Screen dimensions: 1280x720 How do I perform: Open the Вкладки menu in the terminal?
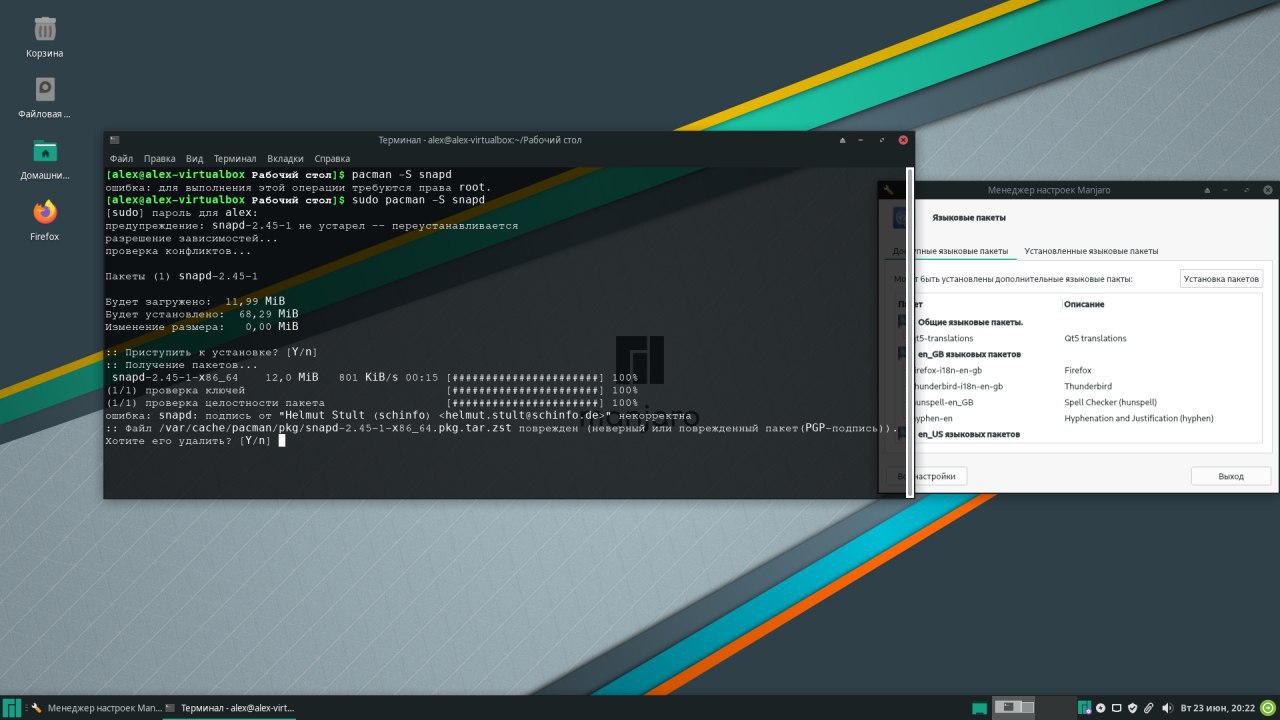[285, 159]
